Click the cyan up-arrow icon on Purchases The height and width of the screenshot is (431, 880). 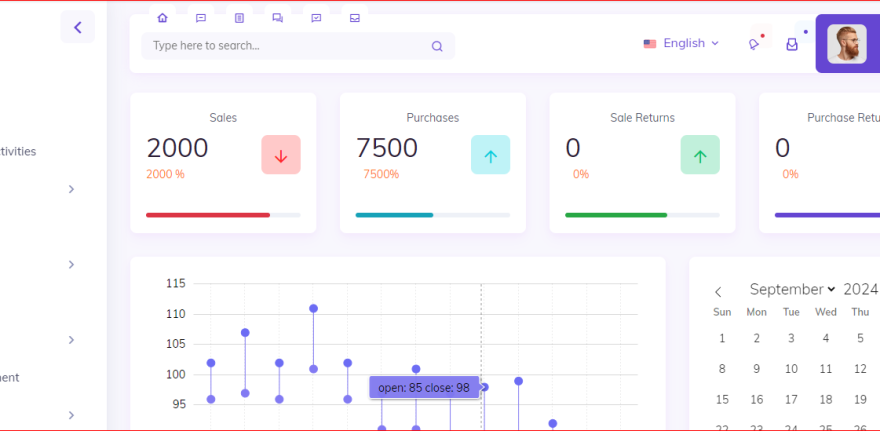tap(490, 155)
